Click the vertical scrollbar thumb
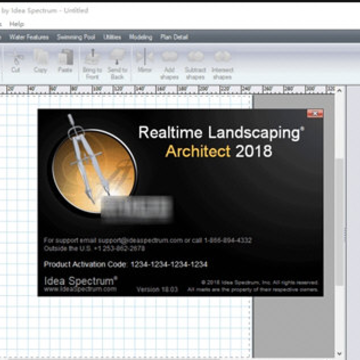The image size is (360, 360). point(339,222)
